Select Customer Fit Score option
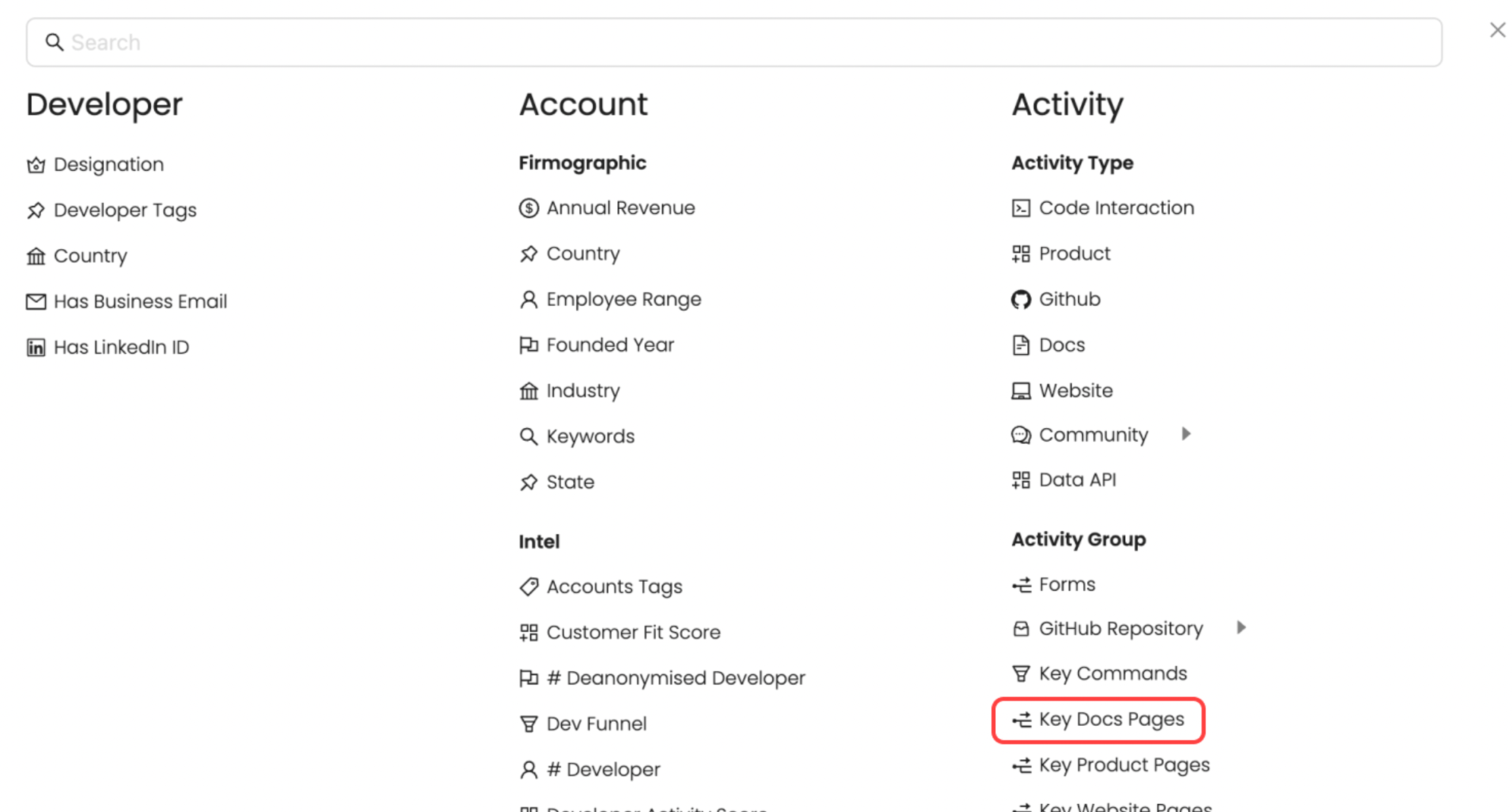The width and height of the screenshot is (1512, 812). click(633, 632)
